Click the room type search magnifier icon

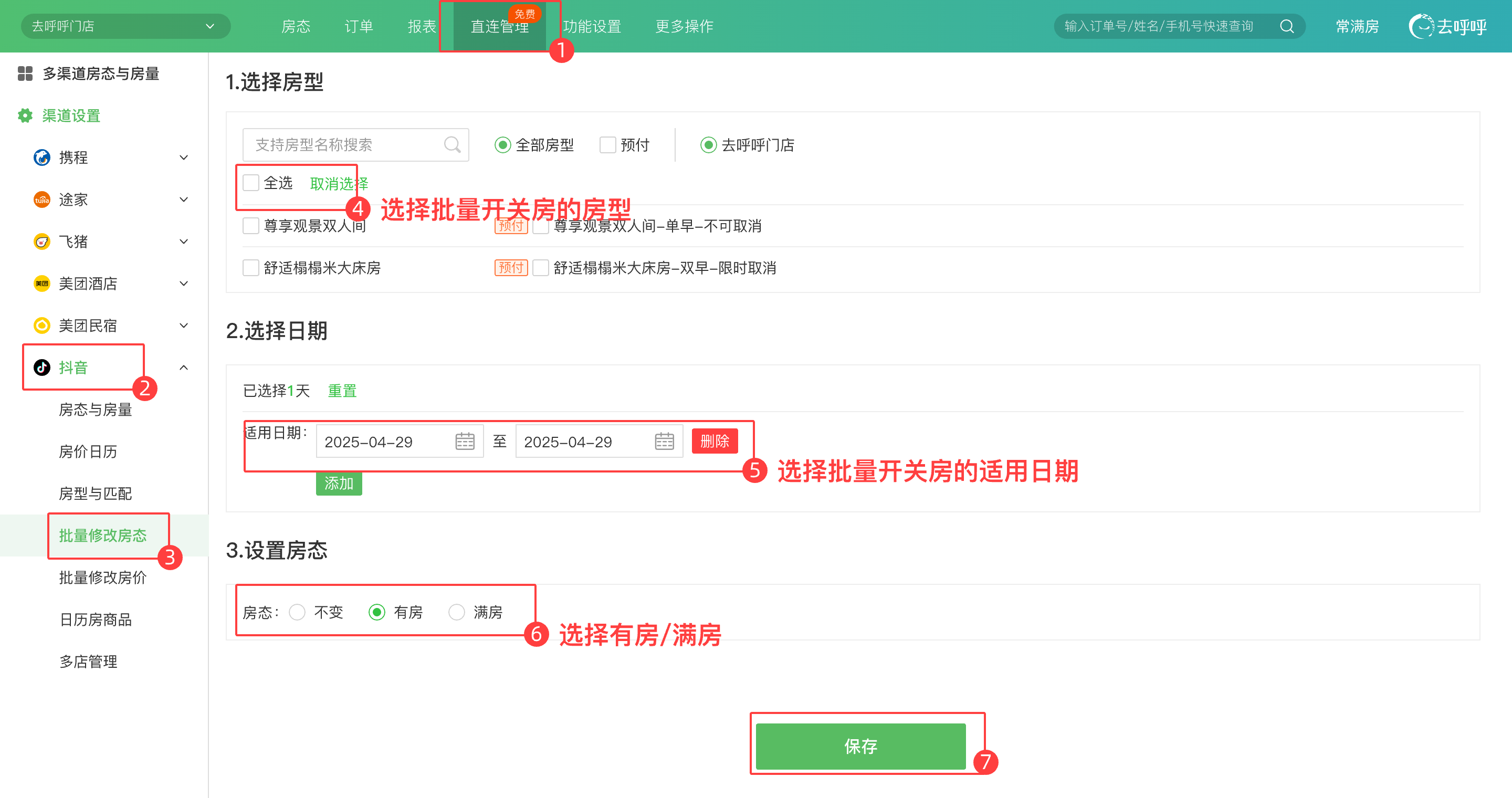tap(452, 144)
